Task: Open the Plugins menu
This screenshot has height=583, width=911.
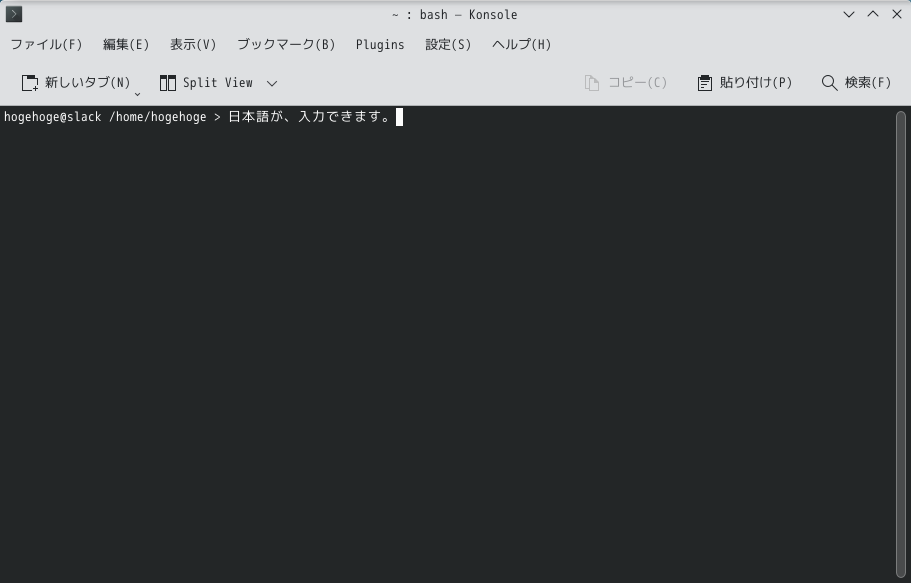Action: pyautogui.click(x=380, y=44)
